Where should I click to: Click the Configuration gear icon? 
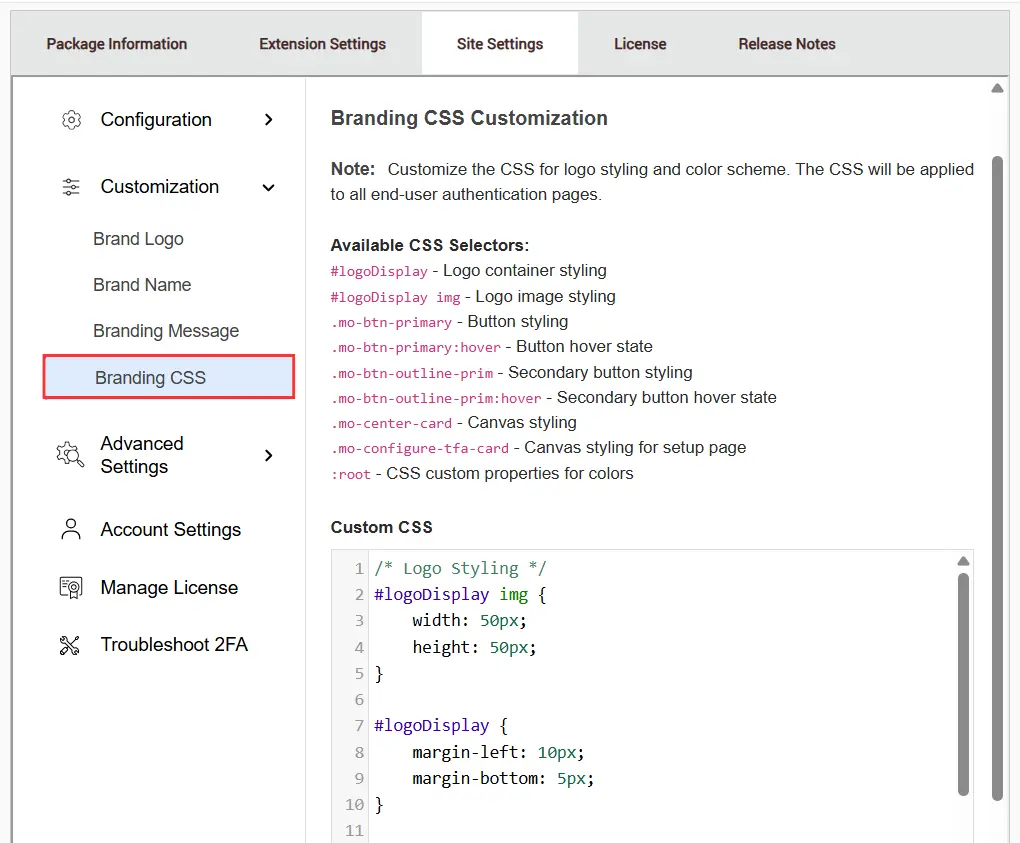click(71, 120)
